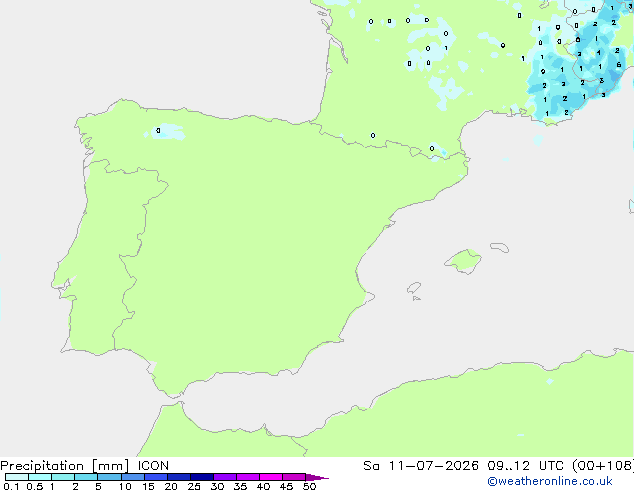Click the "11-07-2026" forecast date text
The width and height of the screenshot is (634, 490).
coord(434,466)
